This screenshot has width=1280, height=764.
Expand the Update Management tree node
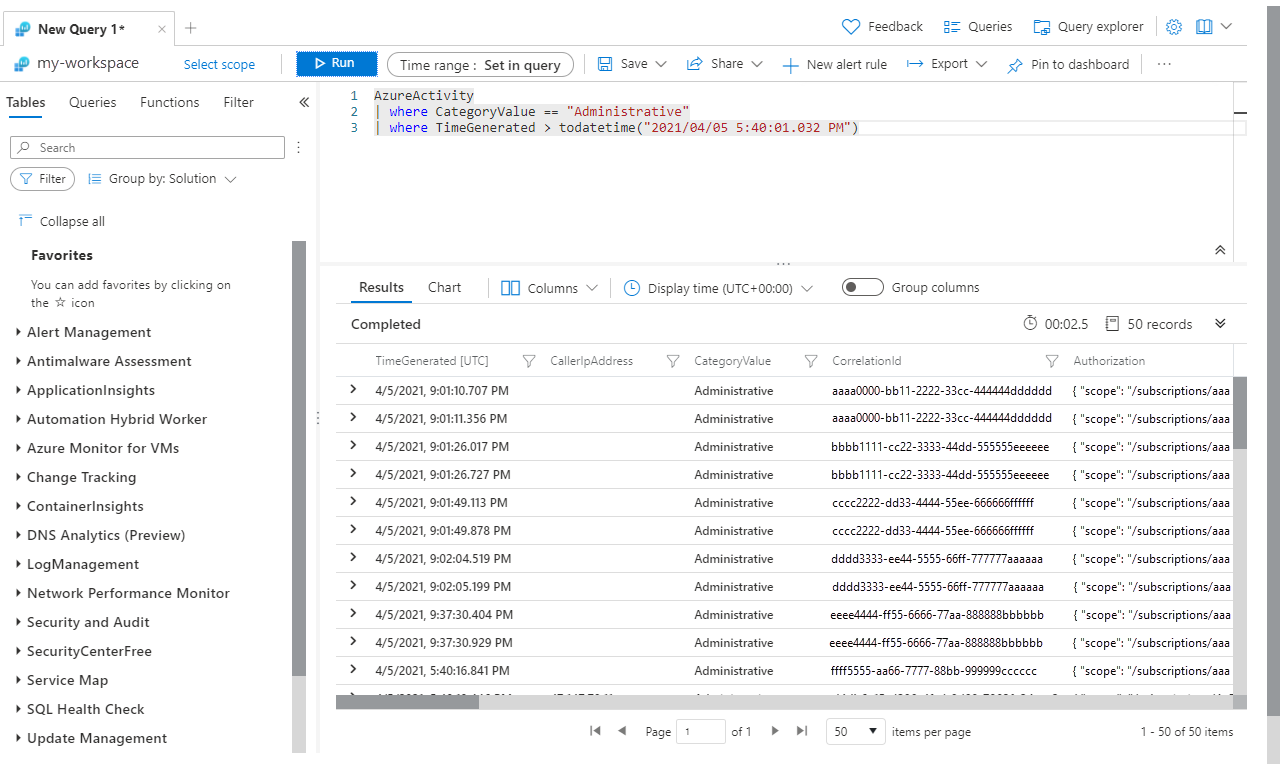pyautogui.click(x=19, y=739)
